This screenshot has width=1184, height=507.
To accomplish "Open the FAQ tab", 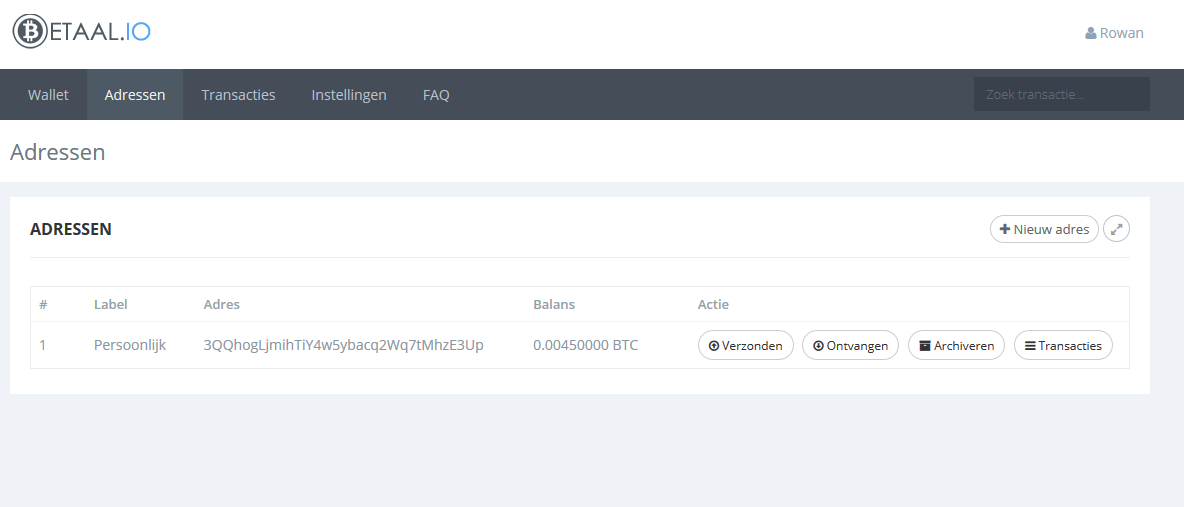I will pyautogui.click(x=436, y=95).
